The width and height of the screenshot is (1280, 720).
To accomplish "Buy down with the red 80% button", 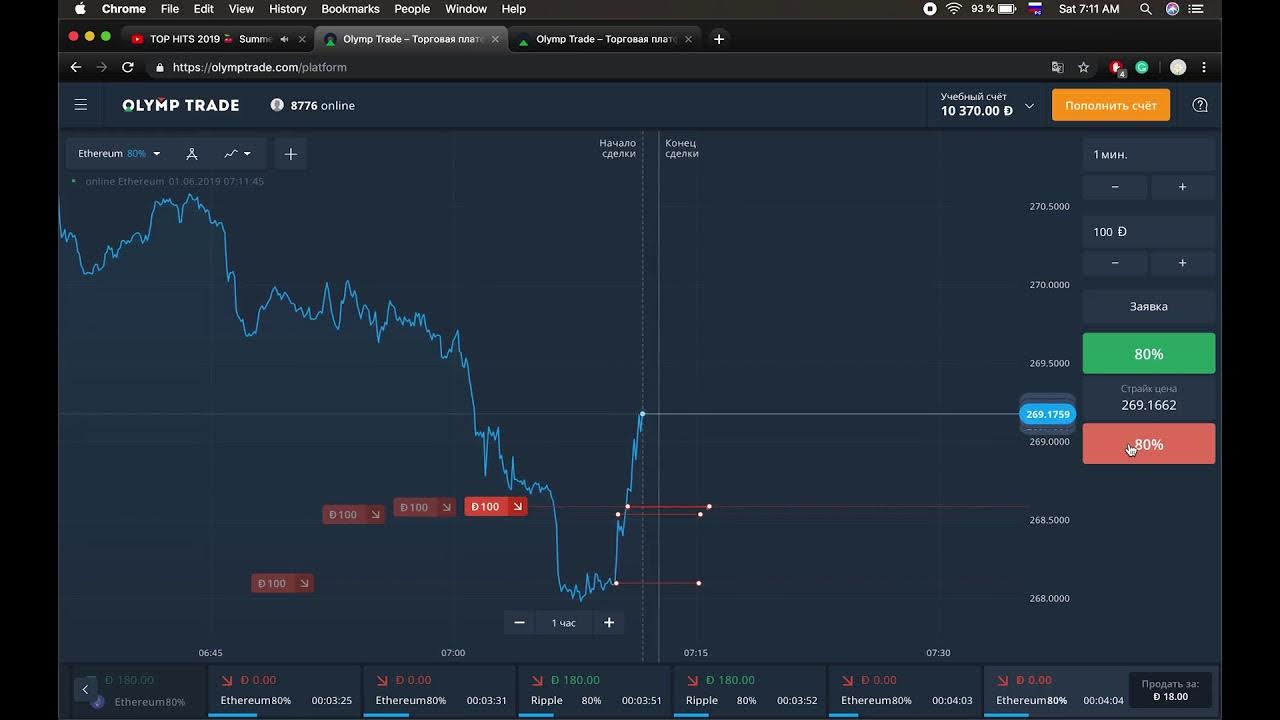I will 1149,444.
